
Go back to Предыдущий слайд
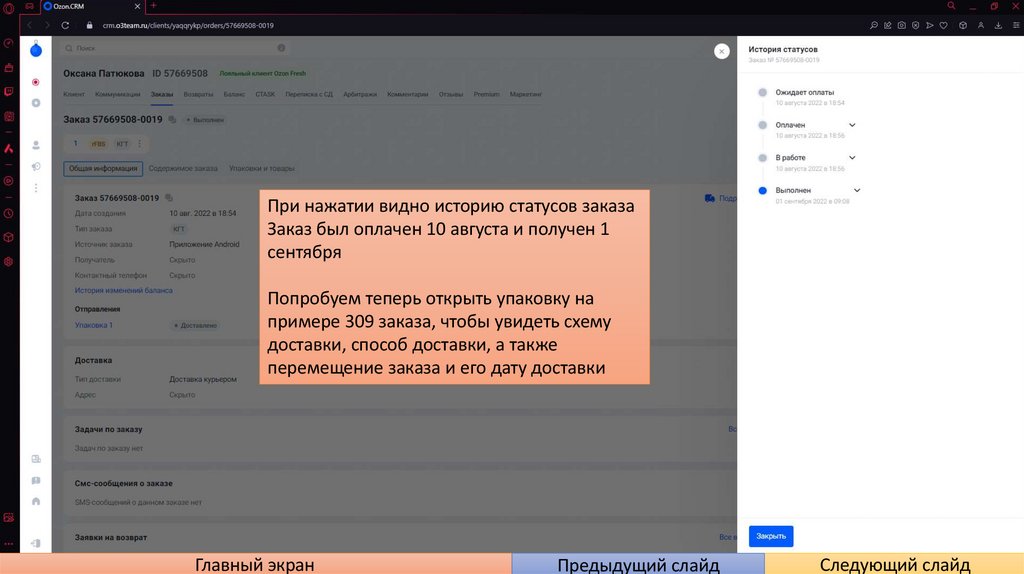[x=638, y=565]
